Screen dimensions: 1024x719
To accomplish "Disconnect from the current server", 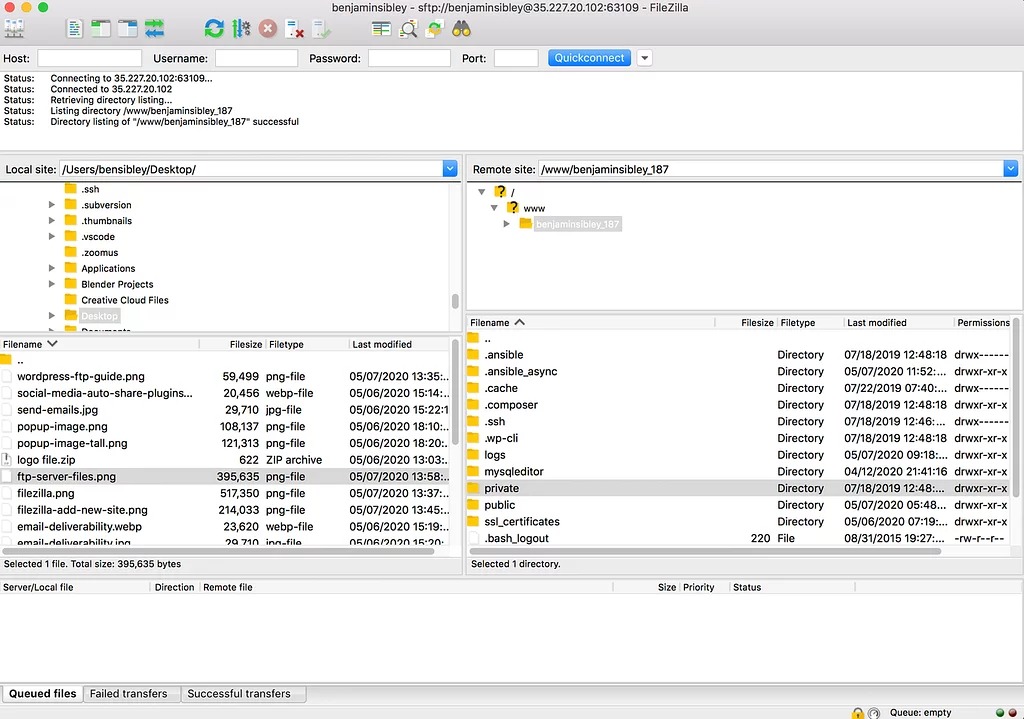I will coord(295,29).
